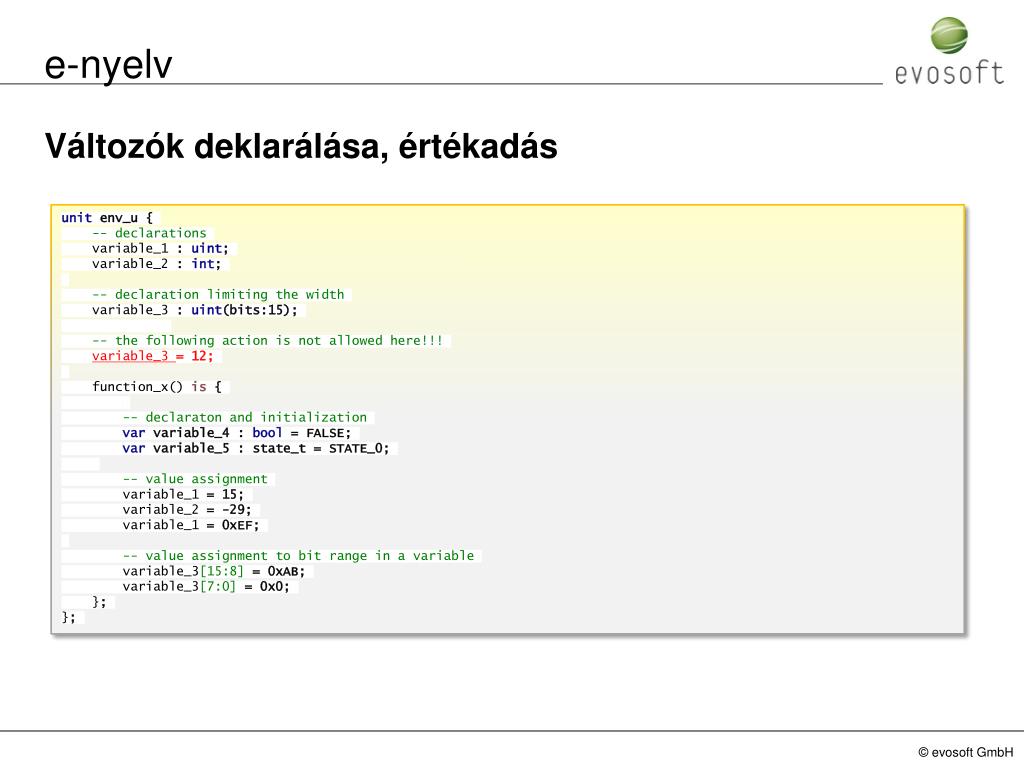Click the evosoft logo text
This screenshot has height=768, width=1024.
click(x=949, y=73)
